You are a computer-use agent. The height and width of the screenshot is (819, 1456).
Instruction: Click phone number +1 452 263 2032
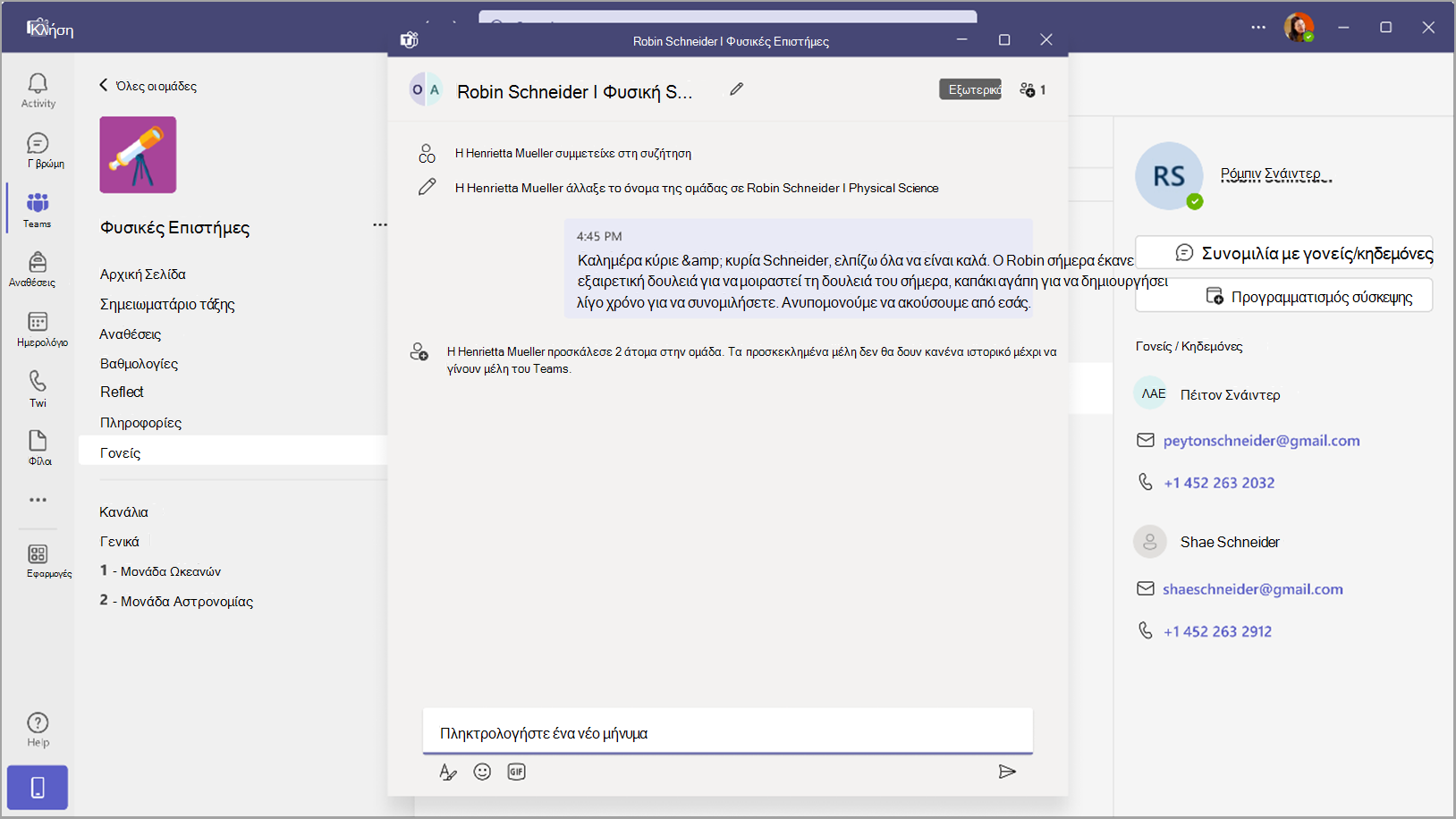click(x=1219, y=483)
